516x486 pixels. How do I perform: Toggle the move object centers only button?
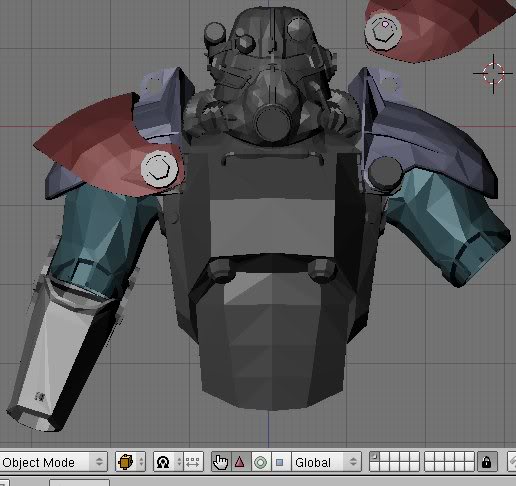tap(193, 462)
